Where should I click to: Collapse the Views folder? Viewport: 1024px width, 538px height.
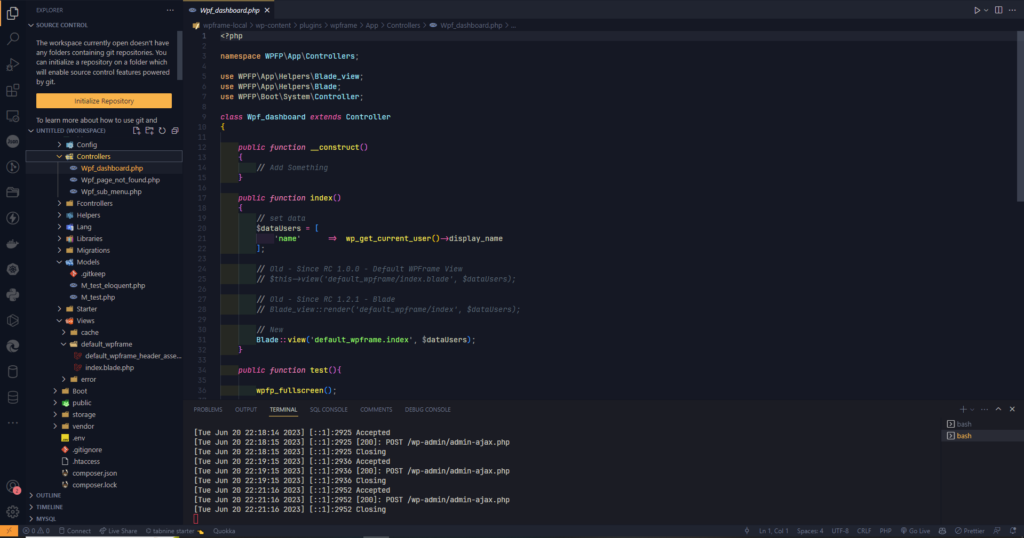[85, 321]
